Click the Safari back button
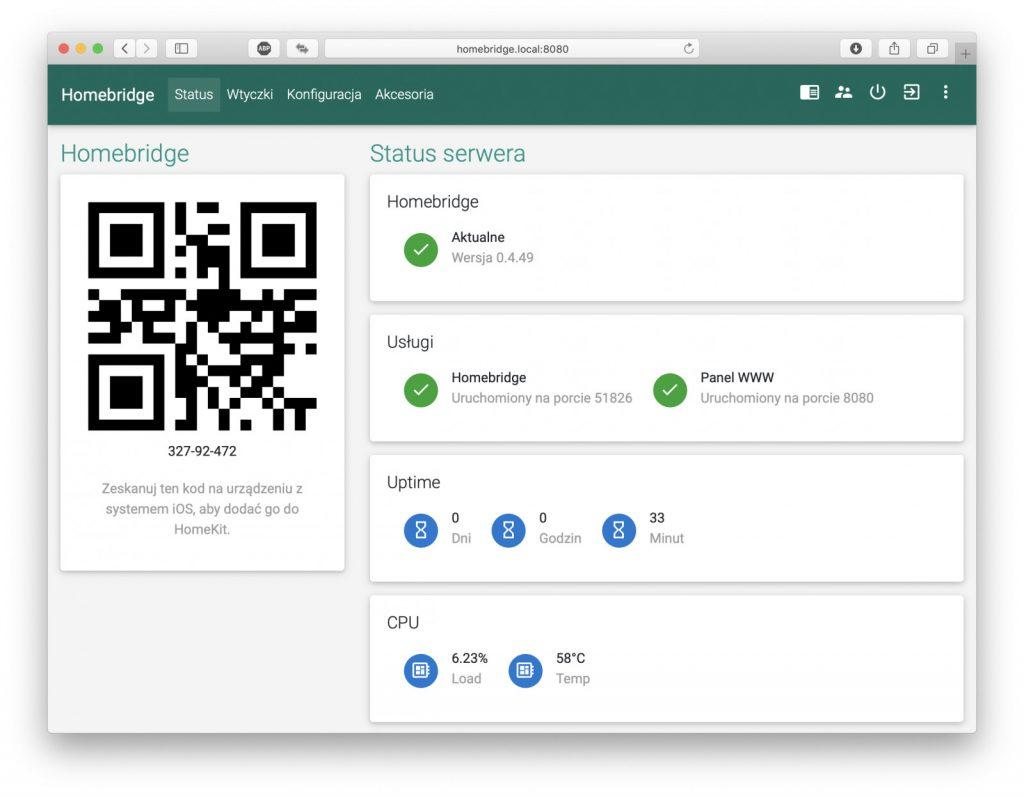The width and height of the screenshot is (1024, 796). pyautogui.click(x=125, y=48)
